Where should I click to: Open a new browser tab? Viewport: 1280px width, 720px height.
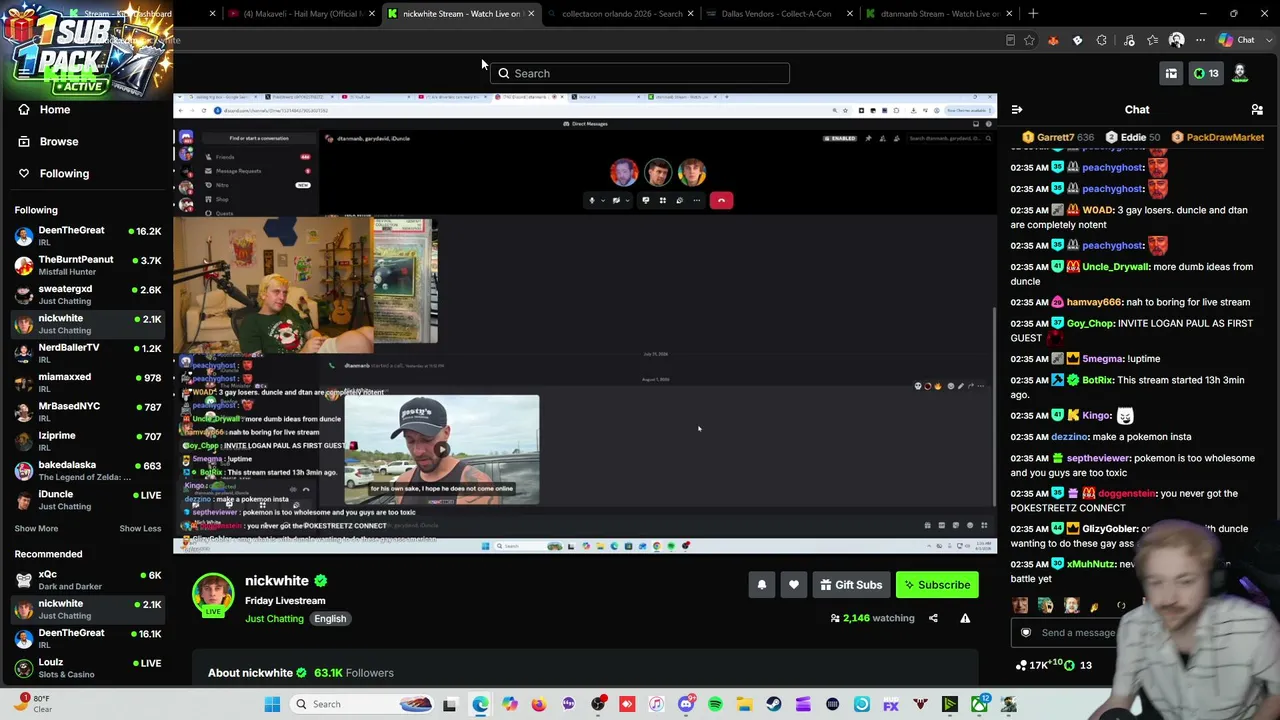point(1033,14)
